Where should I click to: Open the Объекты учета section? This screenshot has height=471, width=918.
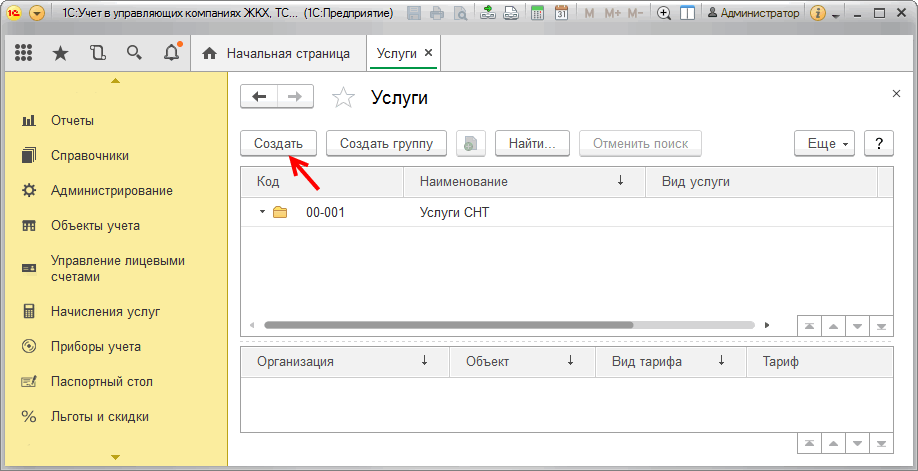point(95,226)
